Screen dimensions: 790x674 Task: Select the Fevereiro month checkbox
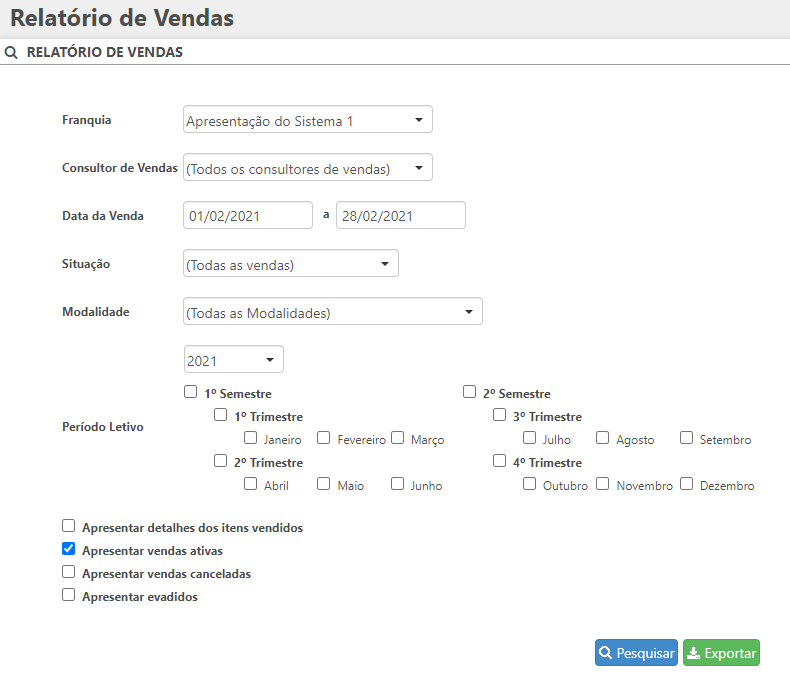coord(324,438)
